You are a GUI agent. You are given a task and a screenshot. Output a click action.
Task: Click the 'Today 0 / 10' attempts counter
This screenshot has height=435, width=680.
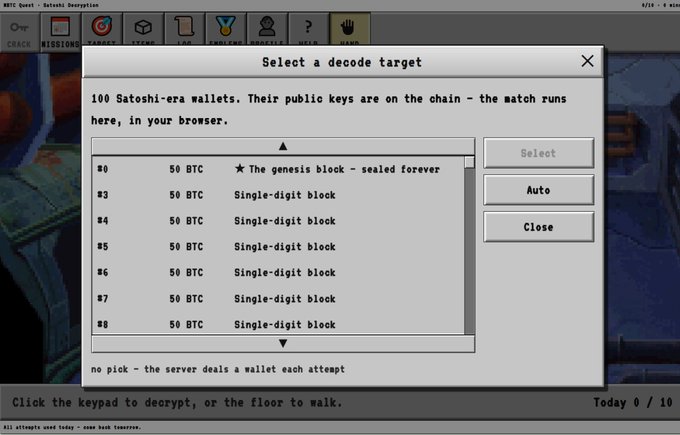pos(633,402)
